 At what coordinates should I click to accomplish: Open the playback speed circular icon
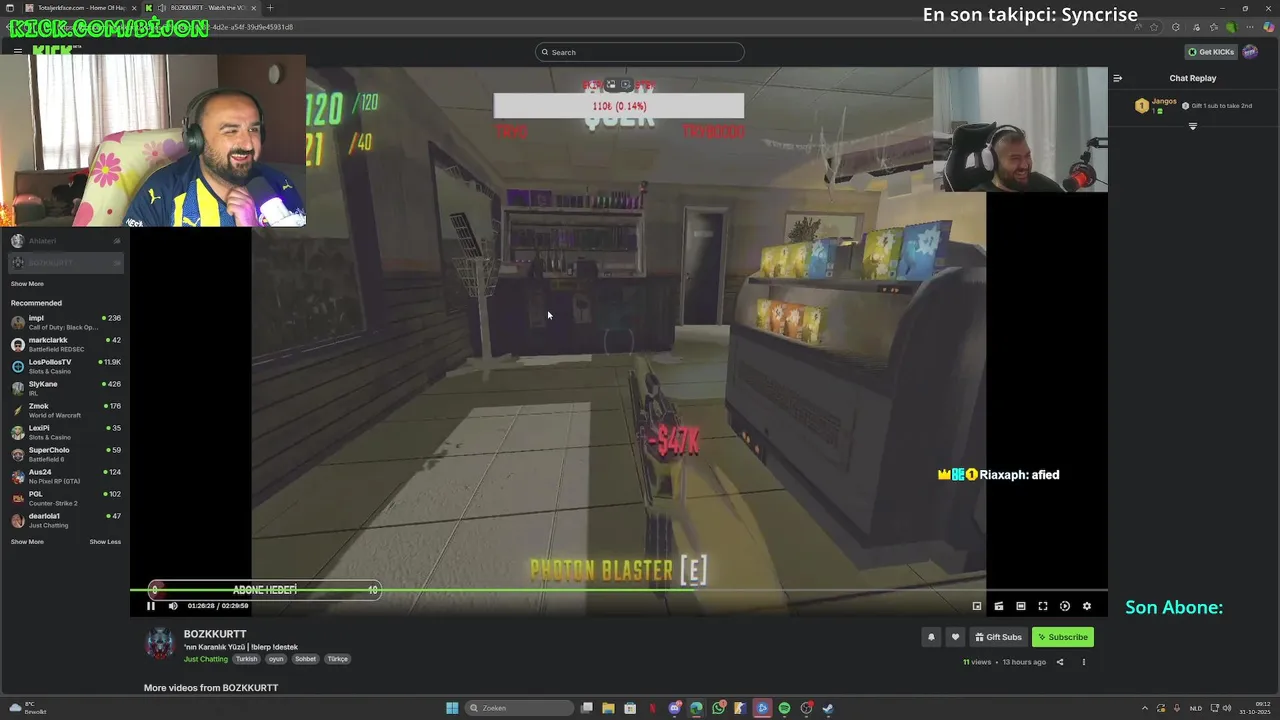1065,606
